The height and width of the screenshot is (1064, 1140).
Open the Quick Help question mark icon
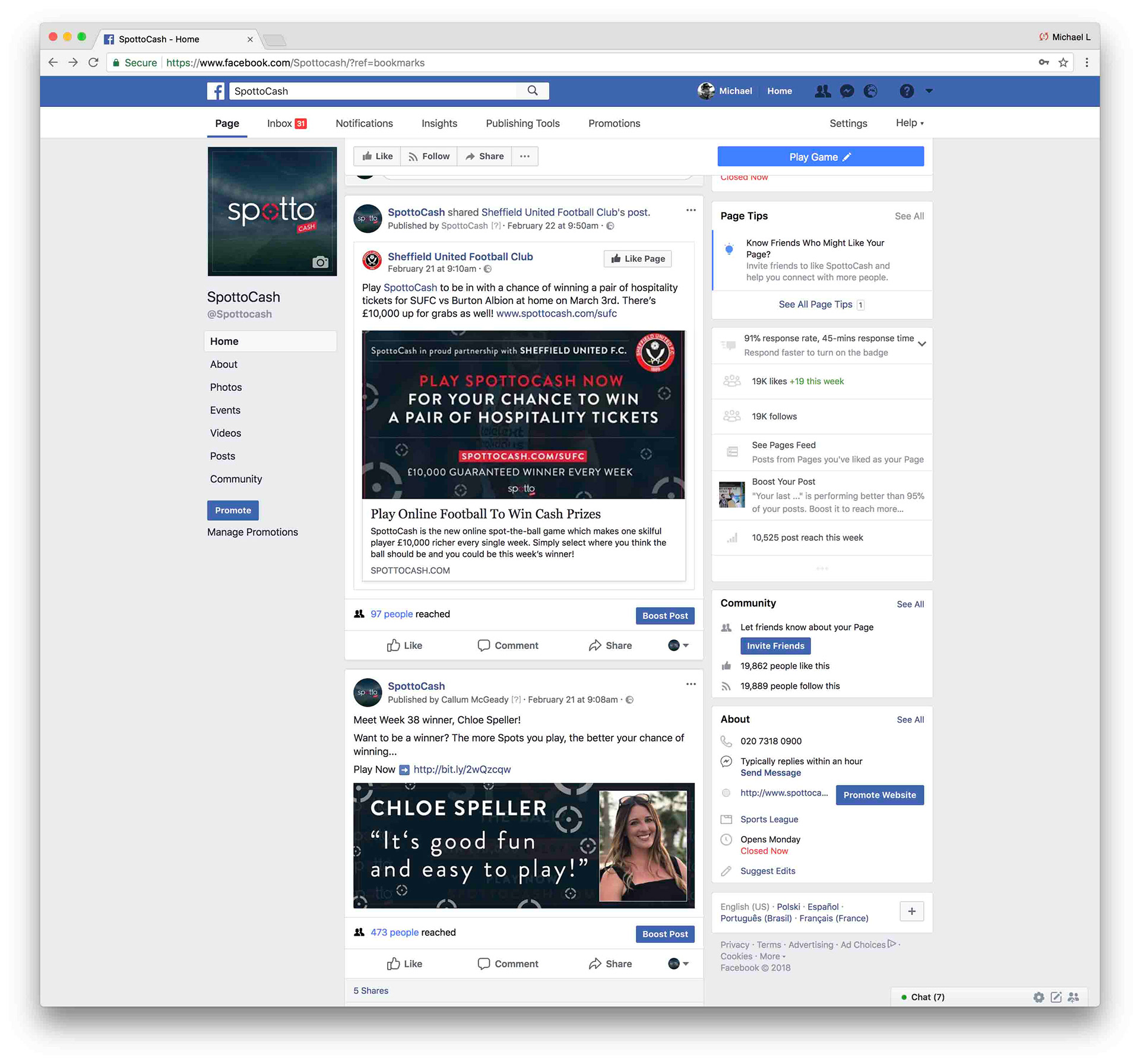pos(907,91)
